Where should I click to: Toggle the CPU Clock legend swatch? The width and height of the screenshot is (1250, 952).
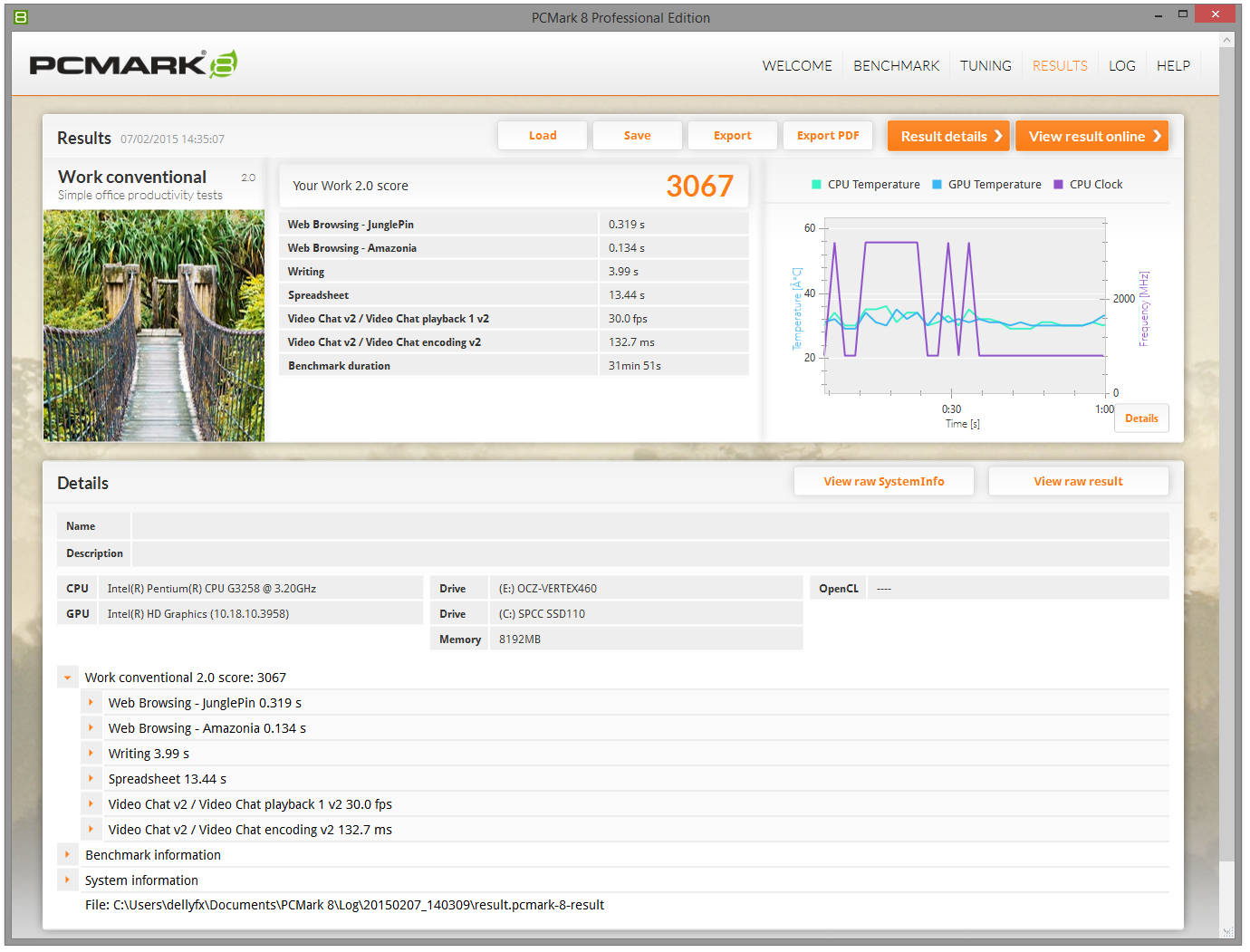(x=1058, y=185)
